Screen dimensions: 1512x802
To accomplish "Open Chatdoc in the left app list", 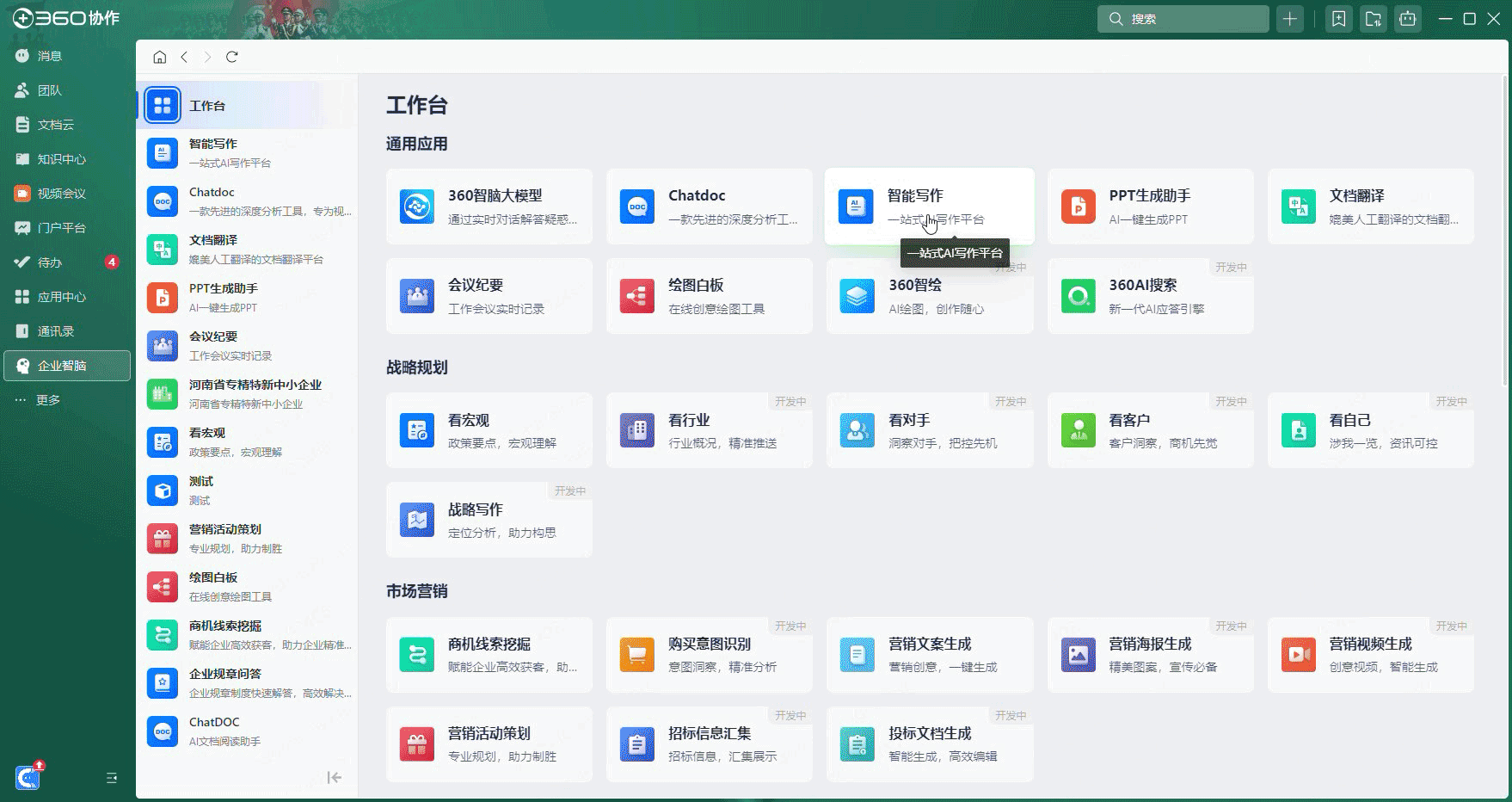I will (x=247, y=201).
